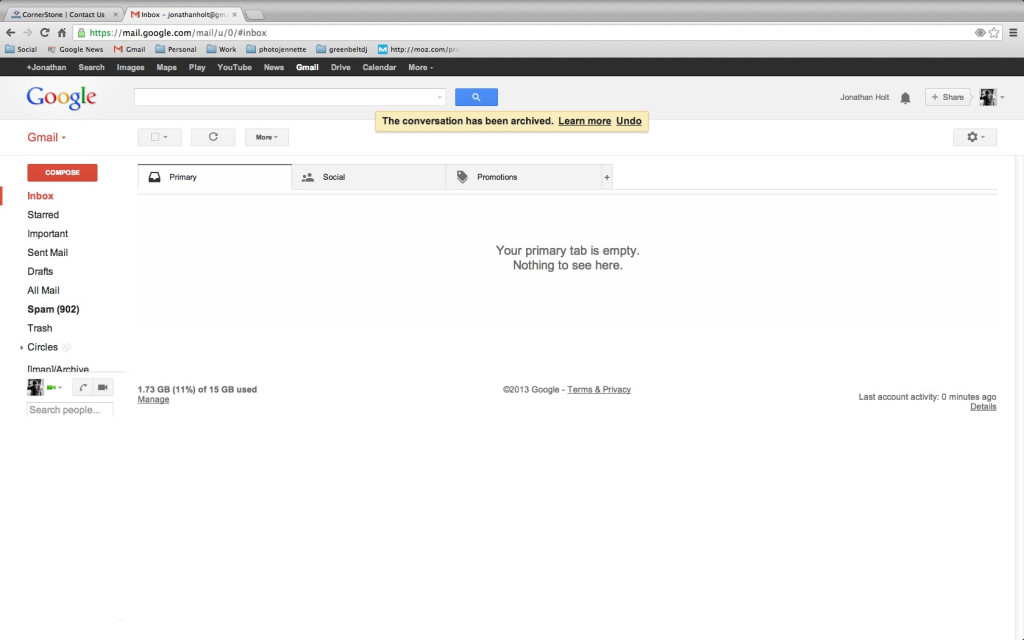This screenshot has width=1024, height=640.
Task: Switch to the Social tab
Action: point(369,177)
